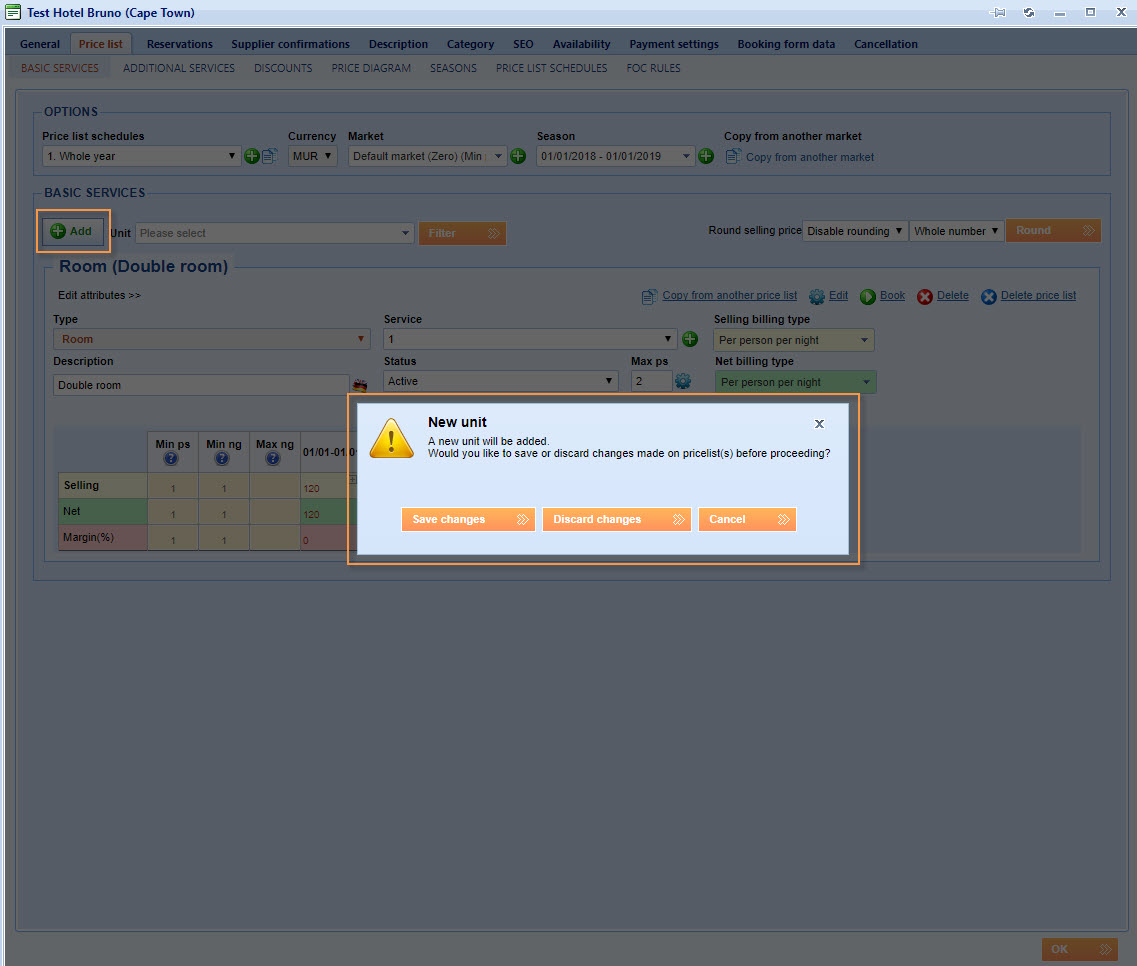This screenshot has height=966, width=1137.
Task: Expand the Edit attributes >> link
Action: tap(99, 295)
